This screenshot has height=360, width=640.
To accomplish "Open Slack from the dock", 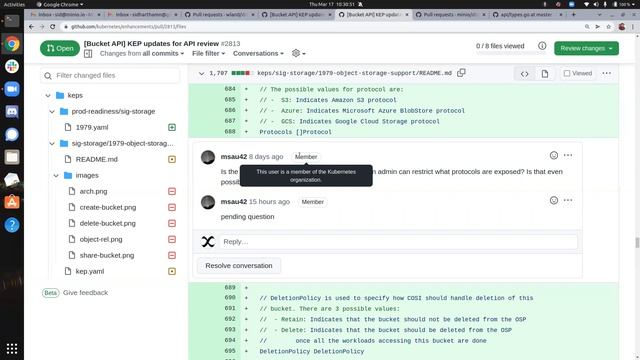I will point(12,66).
